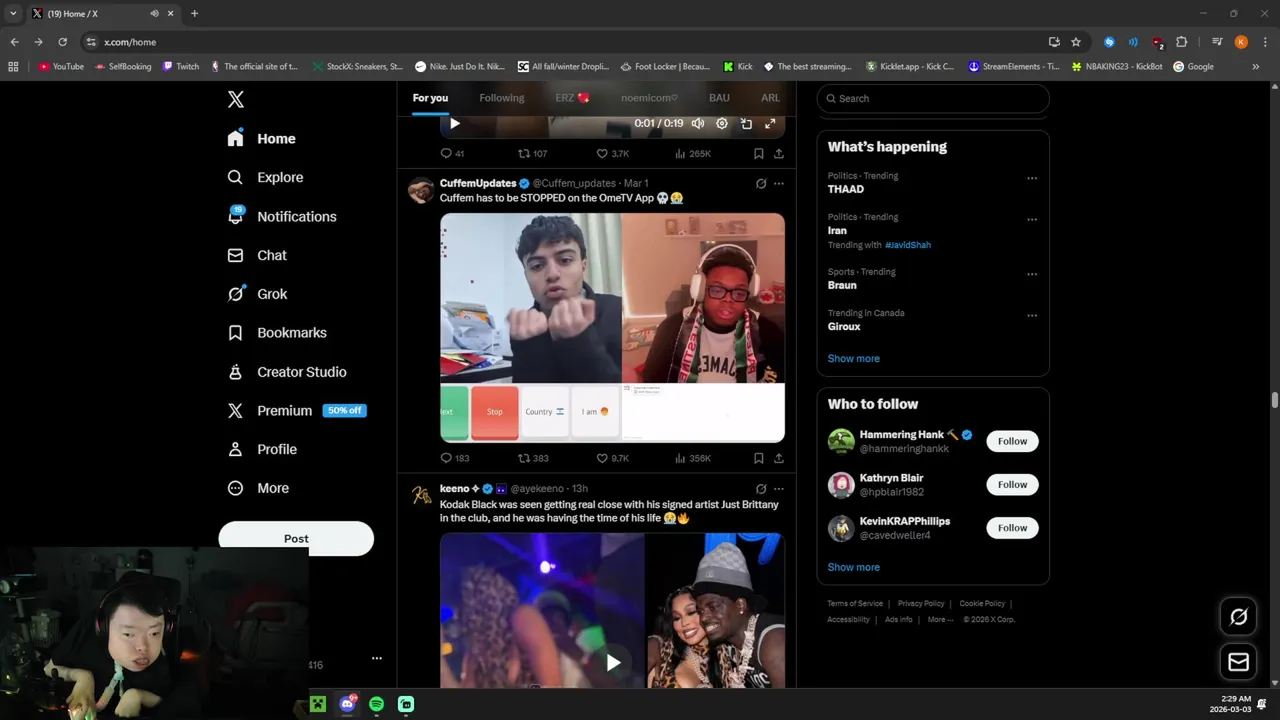Expand top video to fullscreen

tap(770, 123)
